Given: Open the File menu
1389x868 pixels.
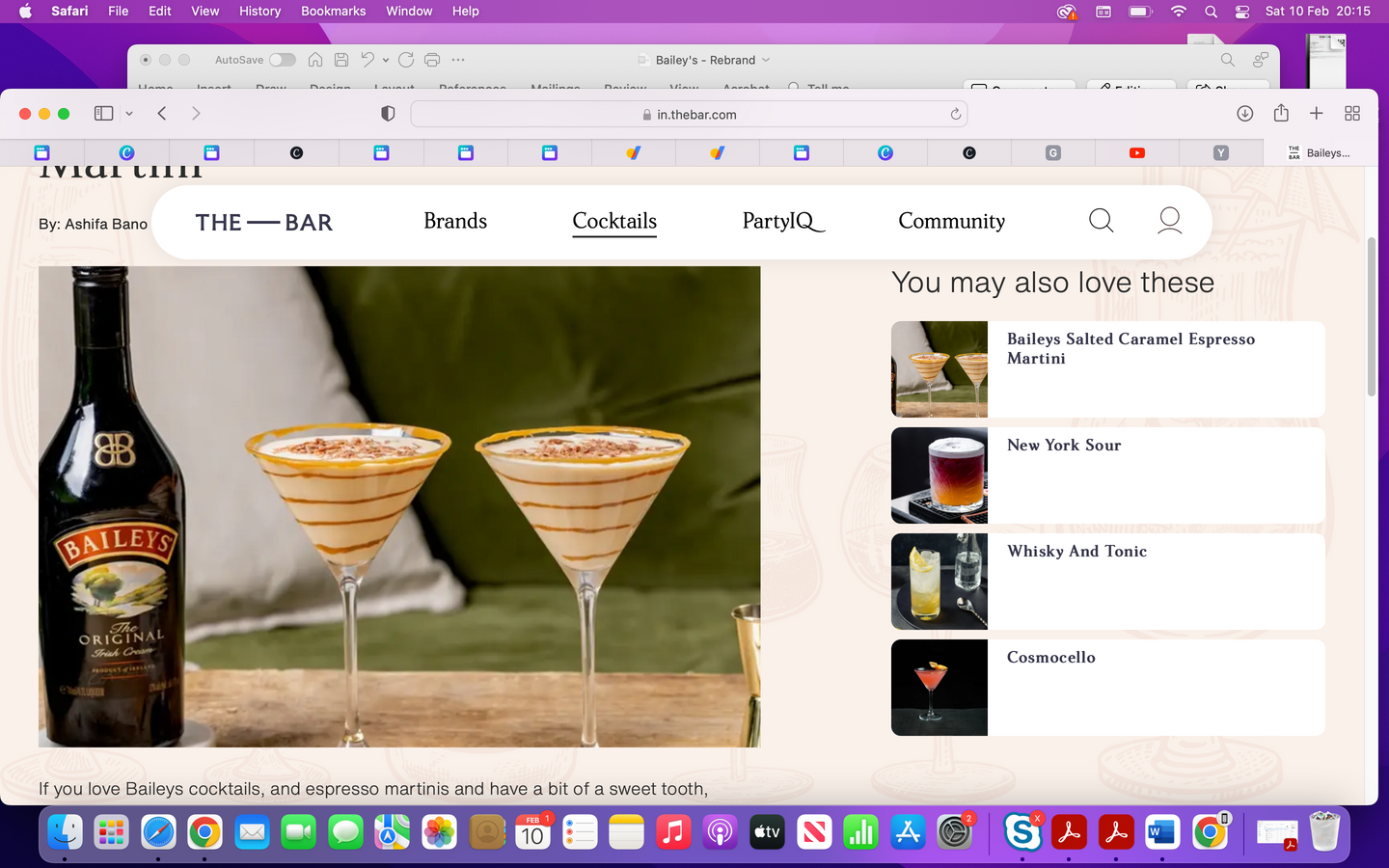Looking at the screenshot, I should (x=119, y=12).
